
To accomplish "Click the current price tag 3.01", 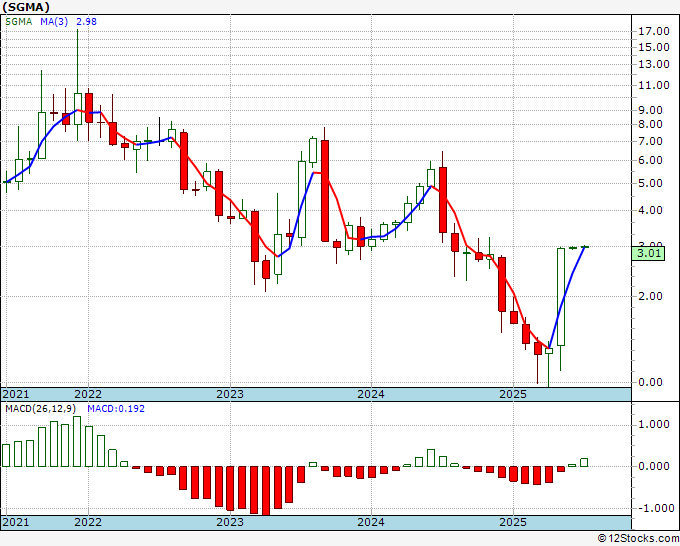I will (x=648, y=253).
